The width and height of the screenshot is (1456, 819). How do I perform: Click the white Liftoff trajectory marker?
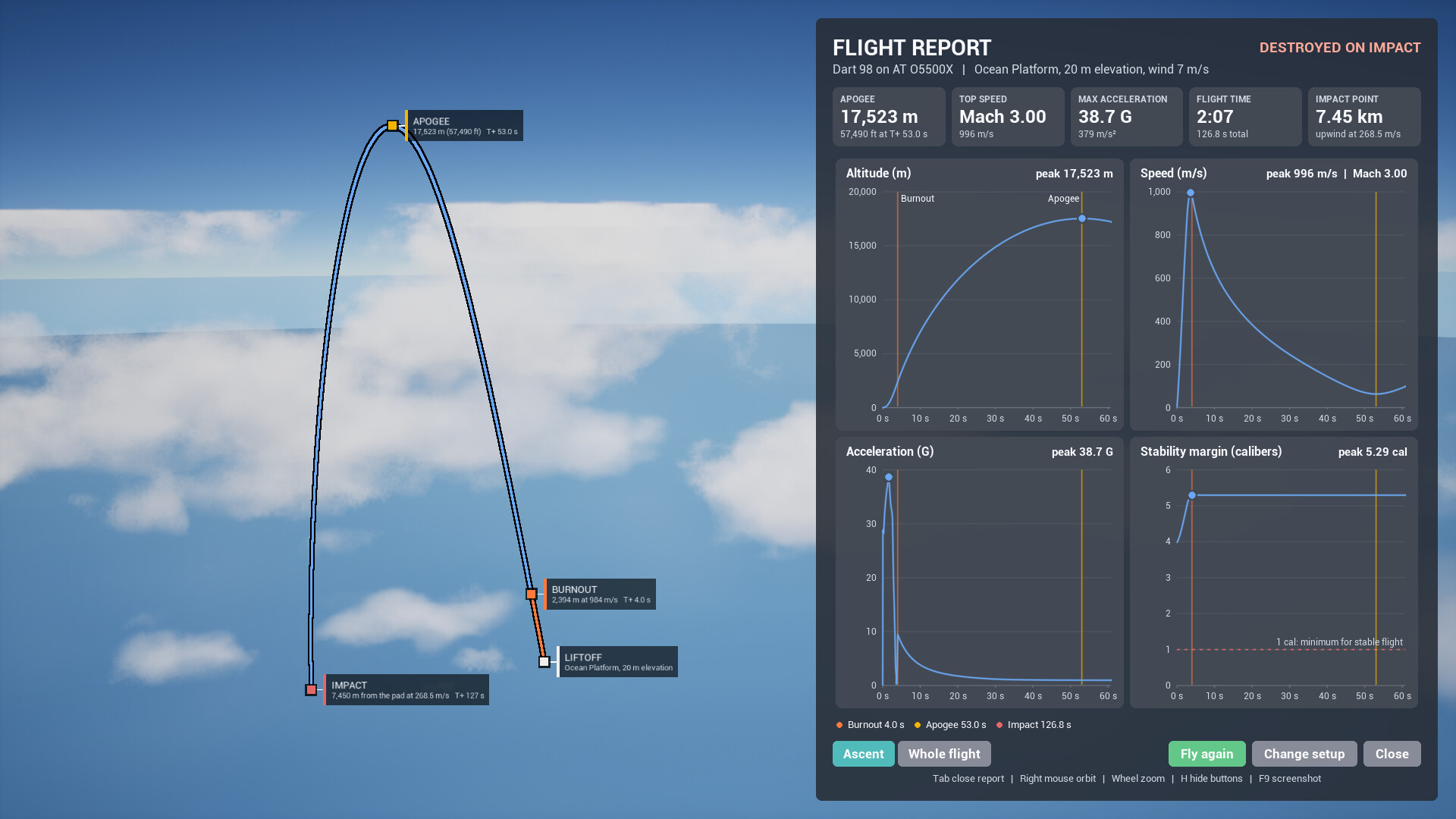[x=544, y=662]
